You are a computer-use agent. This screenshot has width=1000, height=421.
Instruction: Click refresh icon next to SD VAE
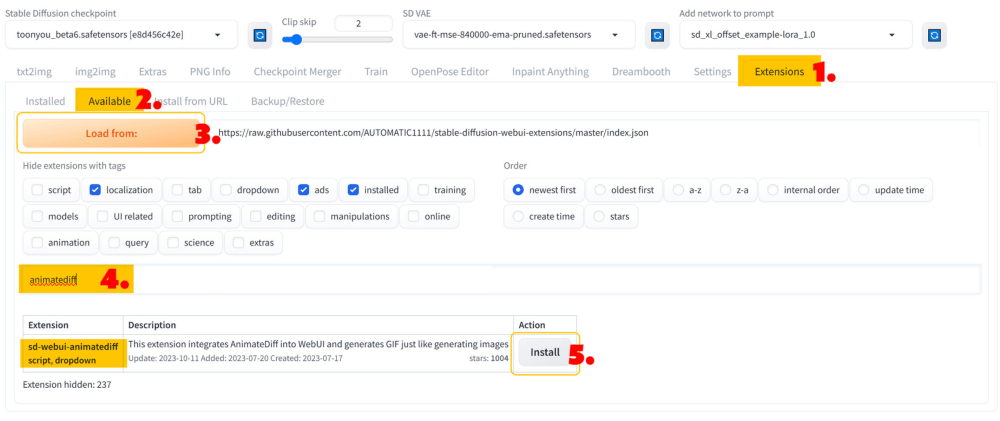pyautogui.click(x=658, y=35)
